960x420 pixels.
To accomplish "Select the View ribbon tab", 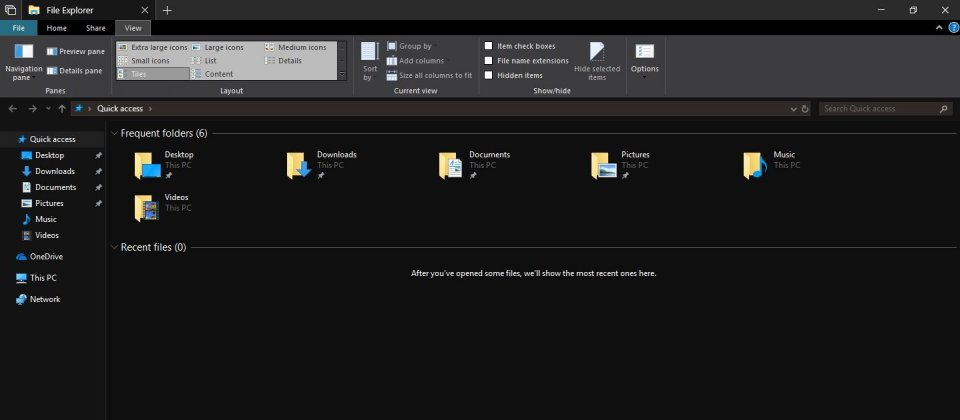I will (x=133, y=28).
